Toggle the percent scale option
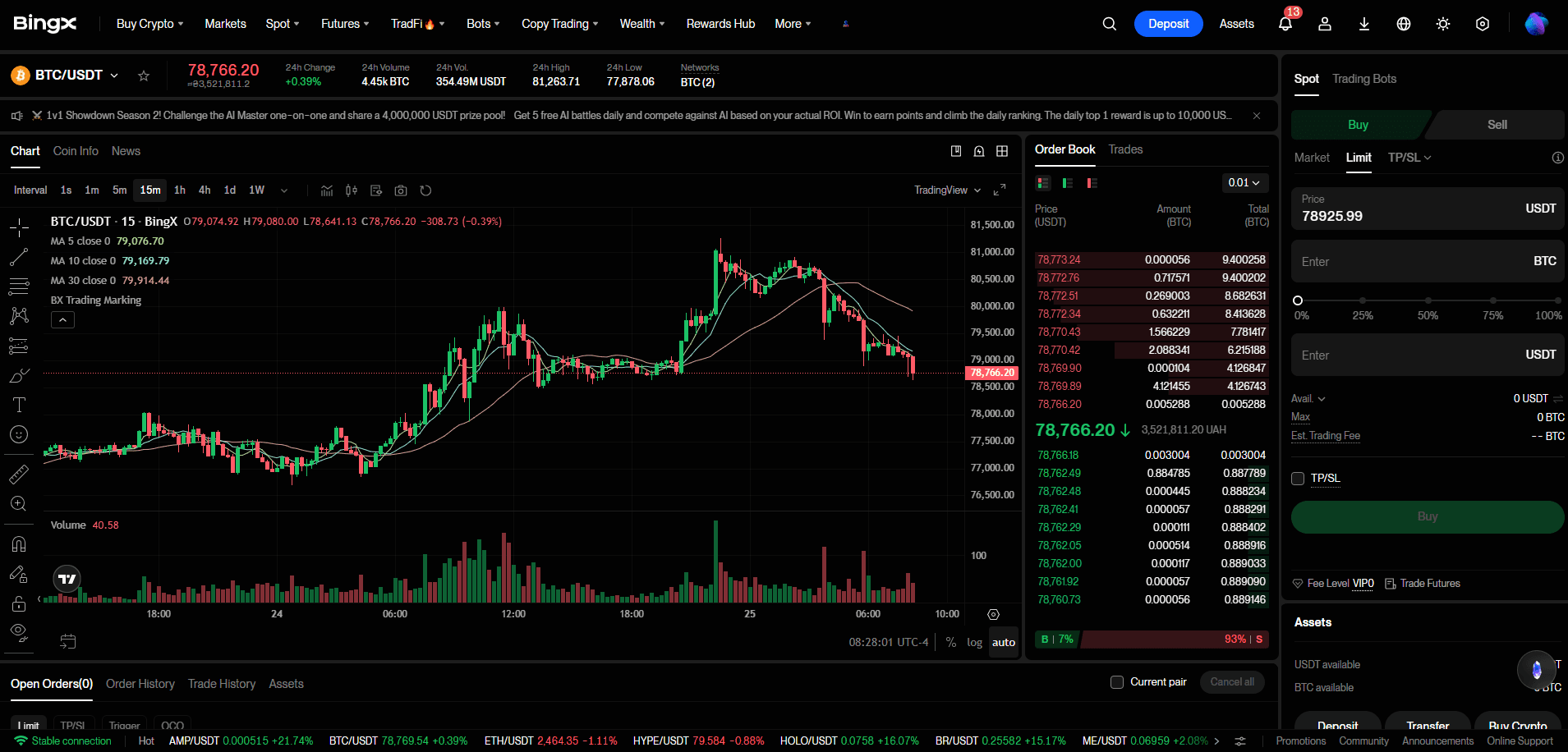The height and width of the screenshot is (752, 1568). [x=951, y=642]
